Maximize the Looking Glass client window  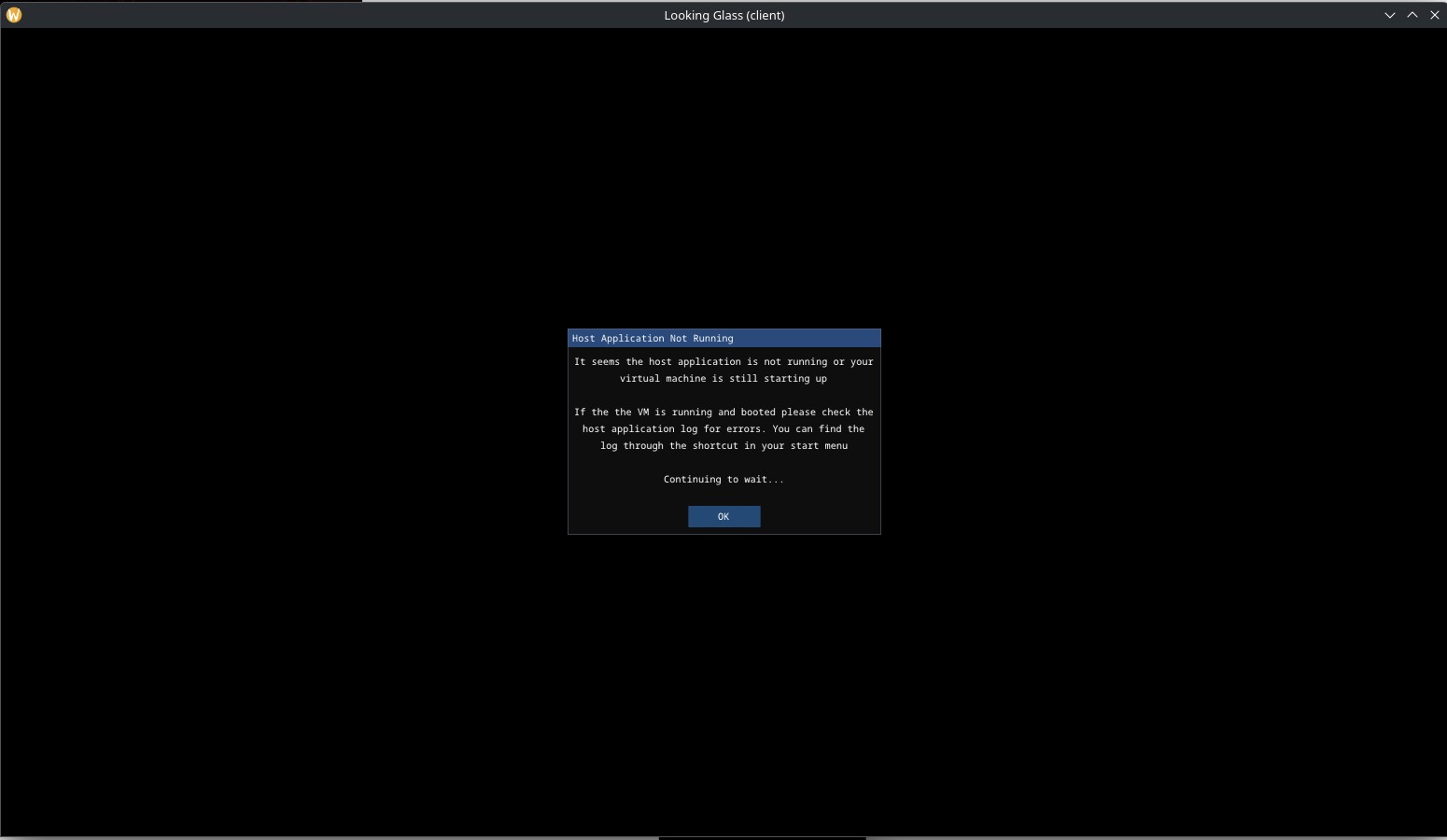[1412, 15]
